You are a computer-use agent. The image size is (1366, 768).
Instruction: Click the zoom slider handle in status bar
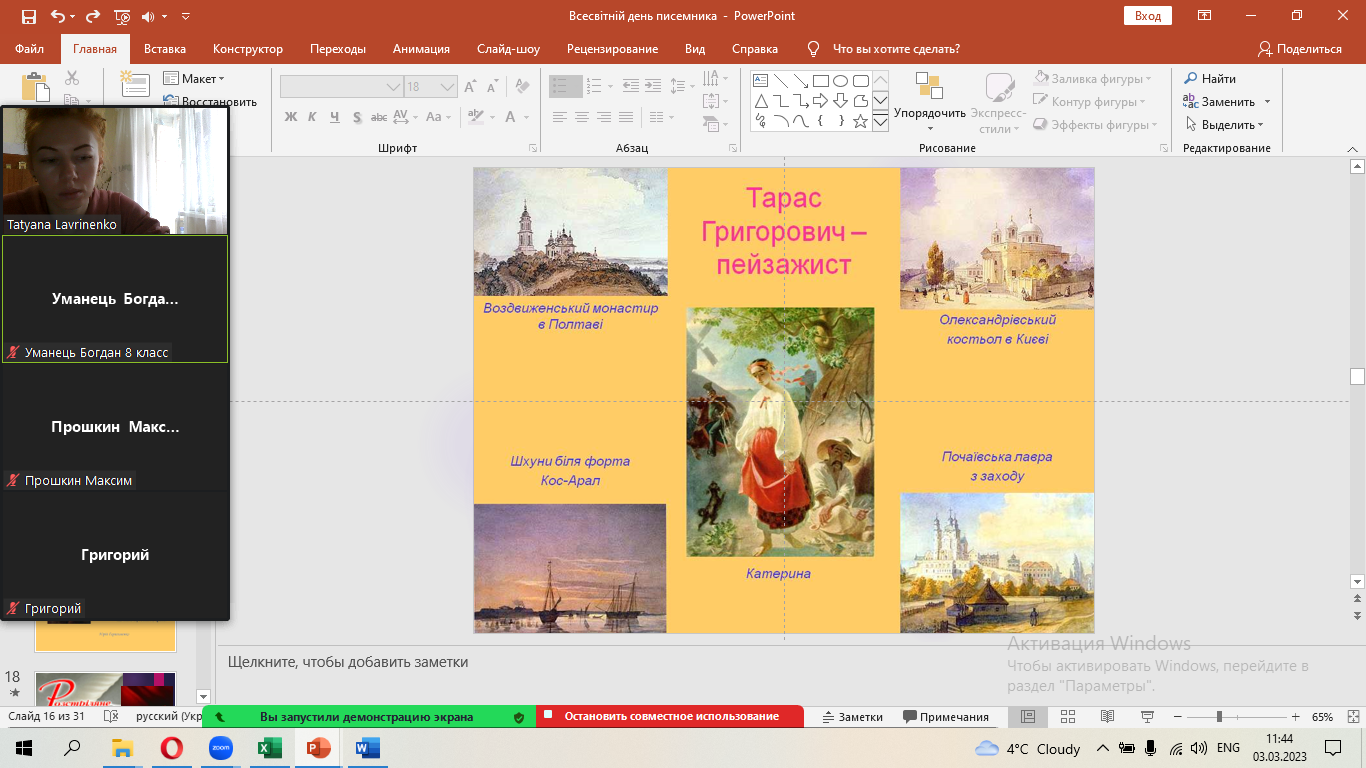(x=1219, y=717)
